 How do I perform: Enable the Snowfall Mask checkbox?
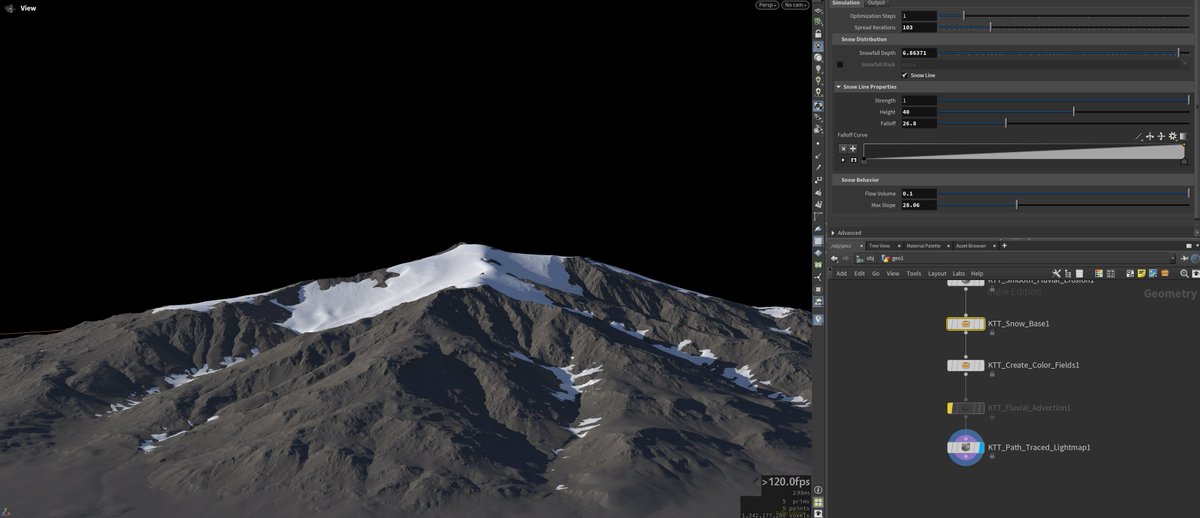pyautogui.click(x=840, y=64)
